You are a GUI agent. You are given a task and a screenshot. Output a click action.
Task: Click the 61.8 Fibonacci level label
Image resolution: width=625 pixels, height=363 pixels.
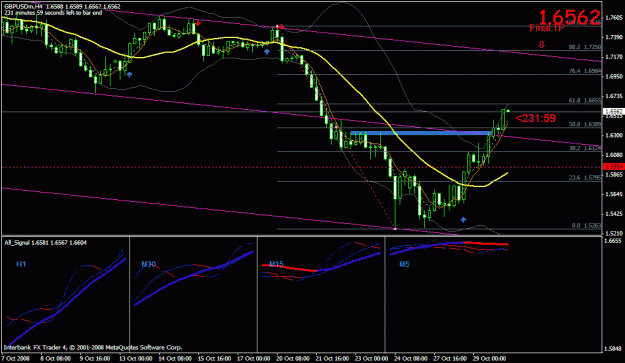pyautogui.click(x=585, y=100)
